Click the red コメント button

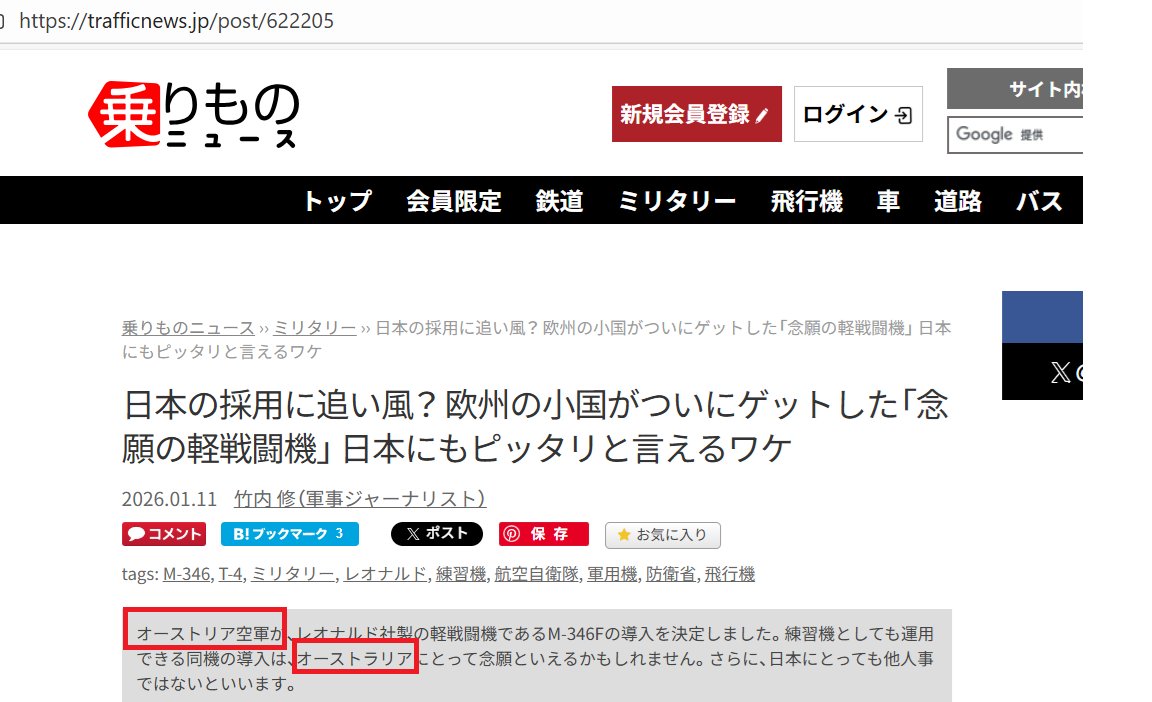164,534
